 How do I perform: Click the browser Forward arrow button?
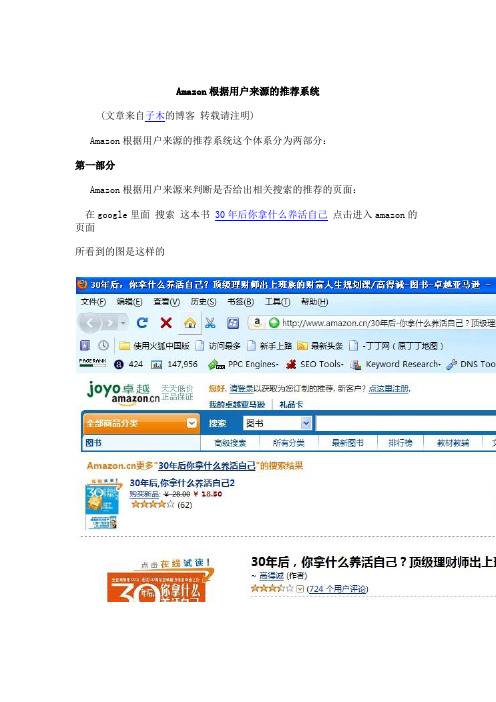(x=109, y=322)
